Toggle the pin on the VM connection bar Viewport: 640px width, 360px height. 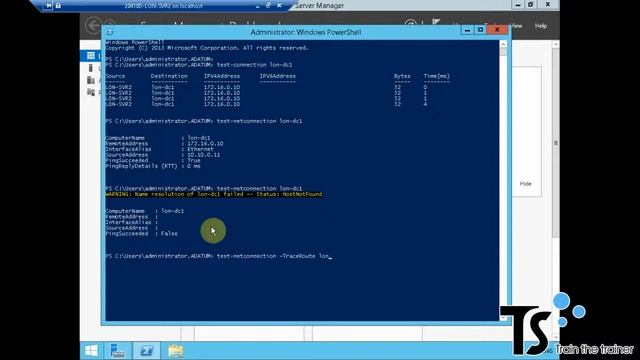tap(48, 6)
